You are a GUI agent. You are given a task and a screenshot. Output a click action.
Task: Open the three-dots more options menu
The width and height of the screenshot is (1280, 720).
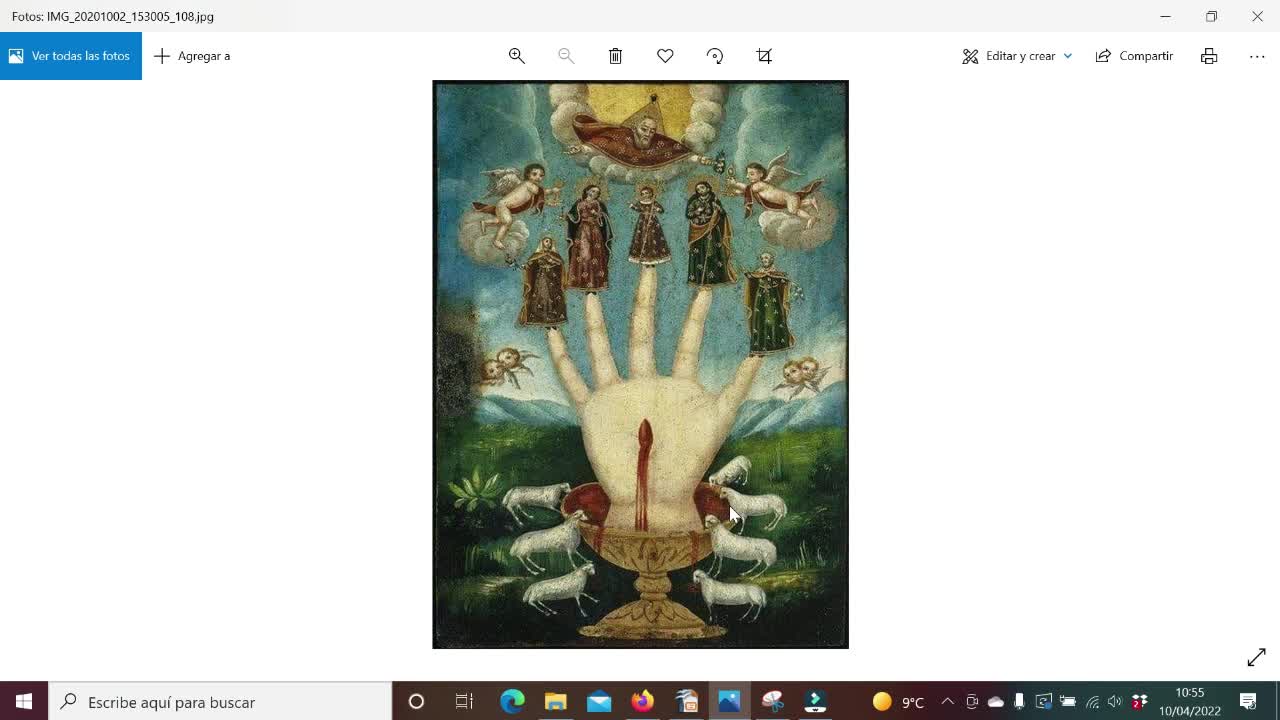(x=1257, y=56)
